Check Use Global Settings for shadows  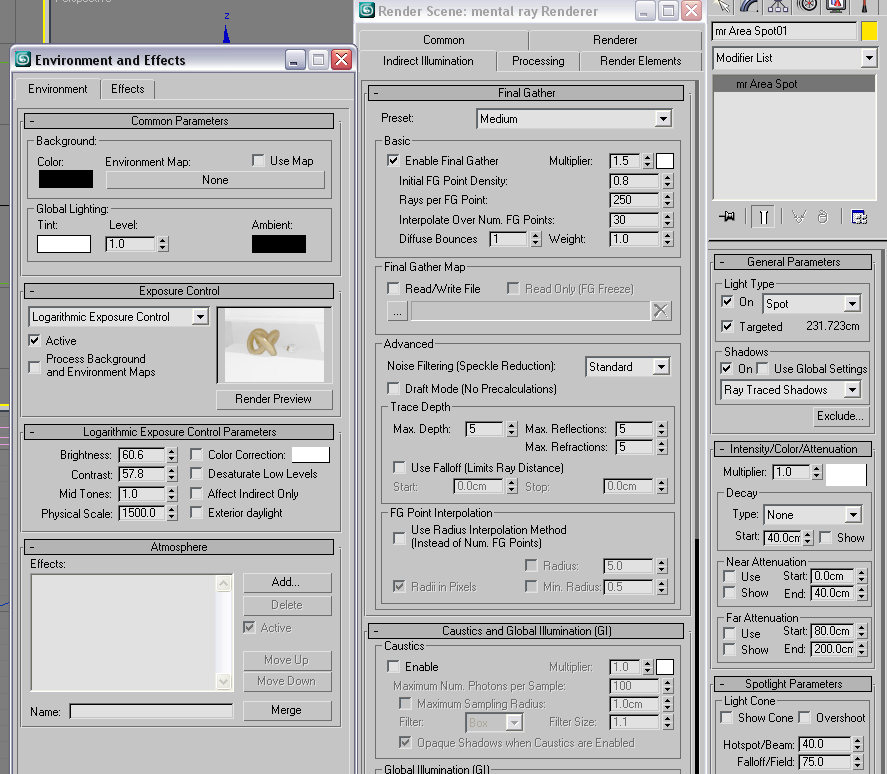pyautogui.click(x=763, y=368)
